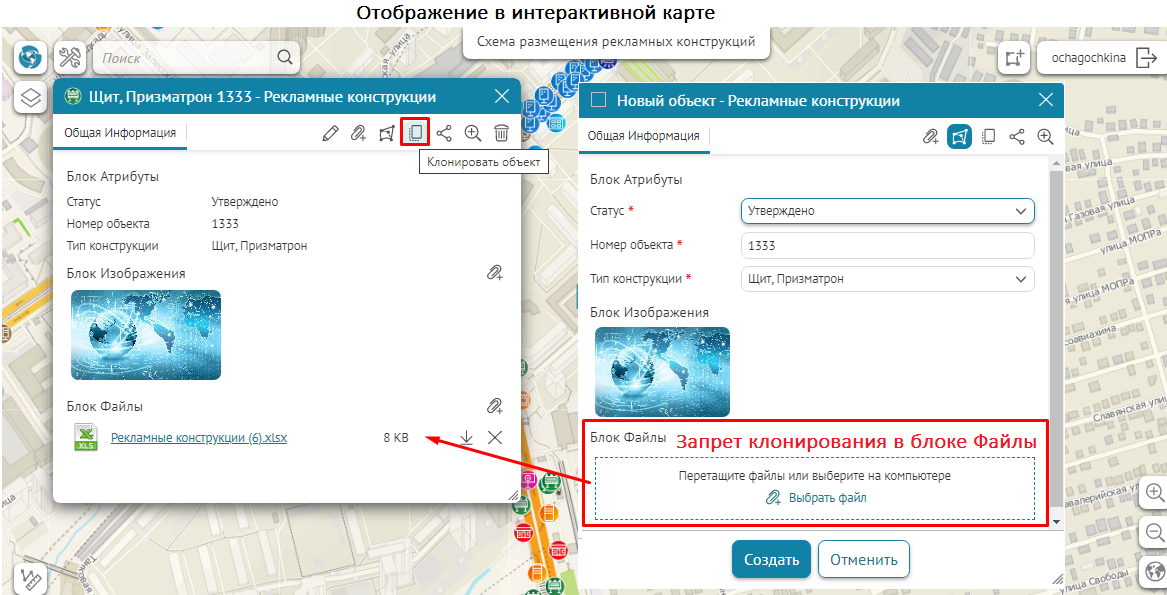Open the wrench tools icon

click(x=71, y=57)
